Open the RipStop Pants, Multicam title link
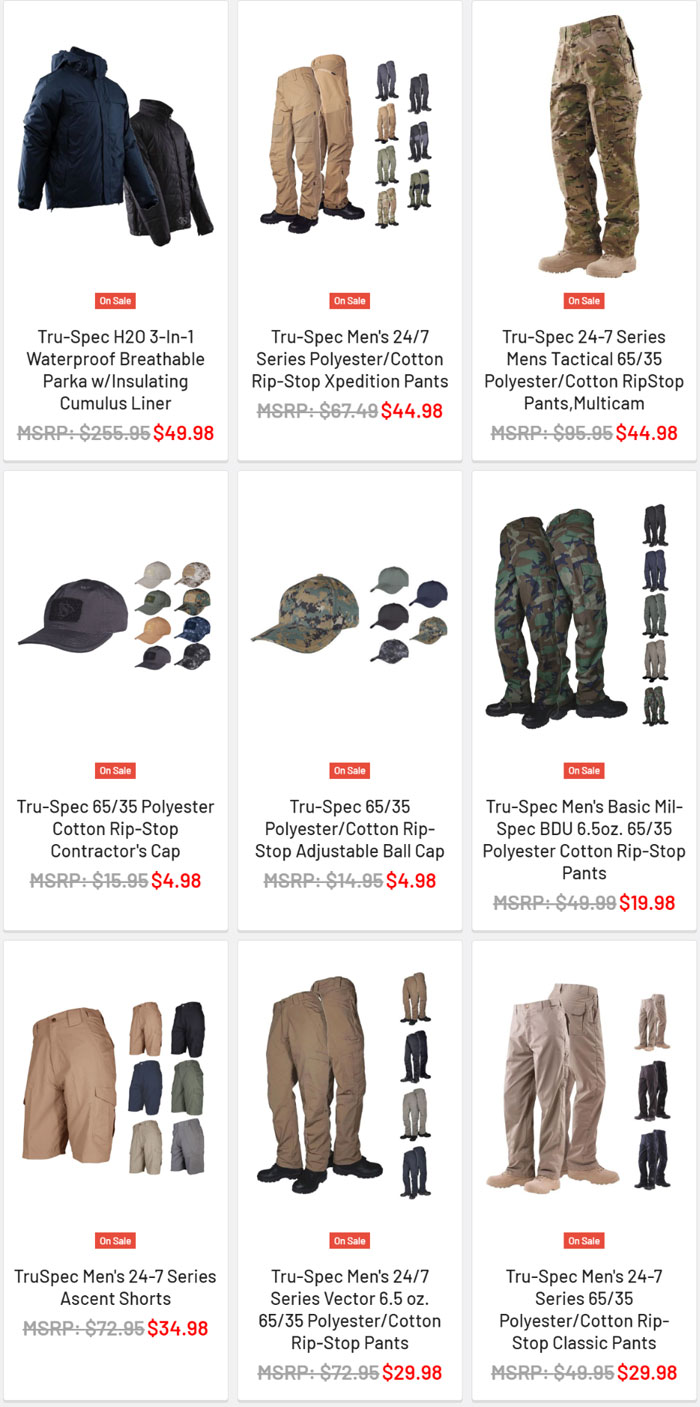 tap(584, 370)
